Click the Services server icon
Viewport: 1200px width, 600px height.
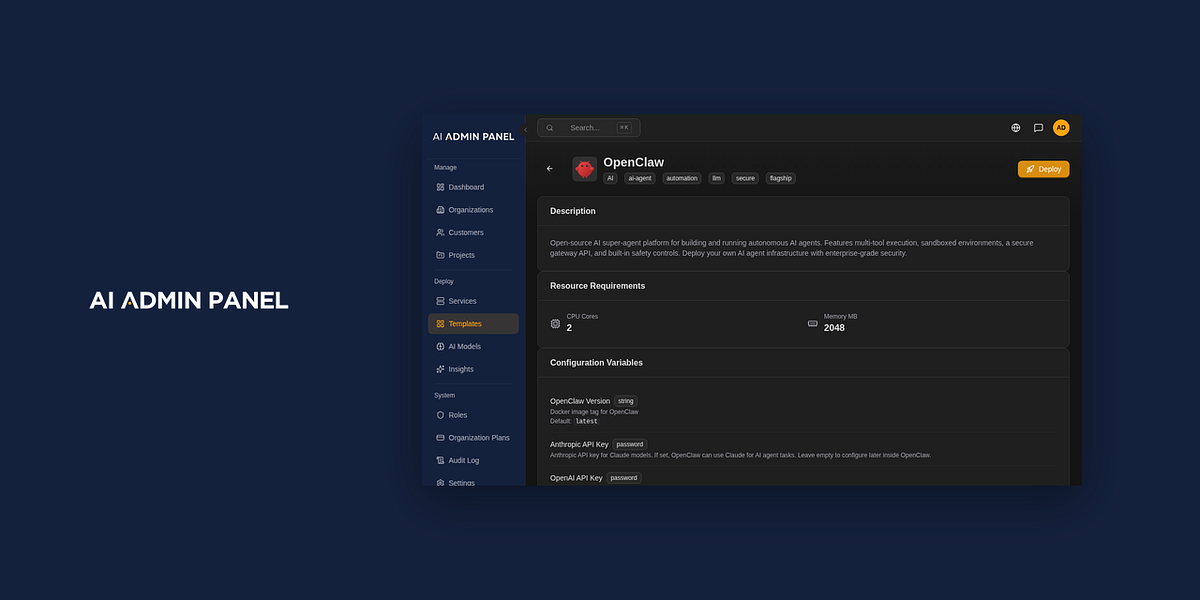[440, 301]
